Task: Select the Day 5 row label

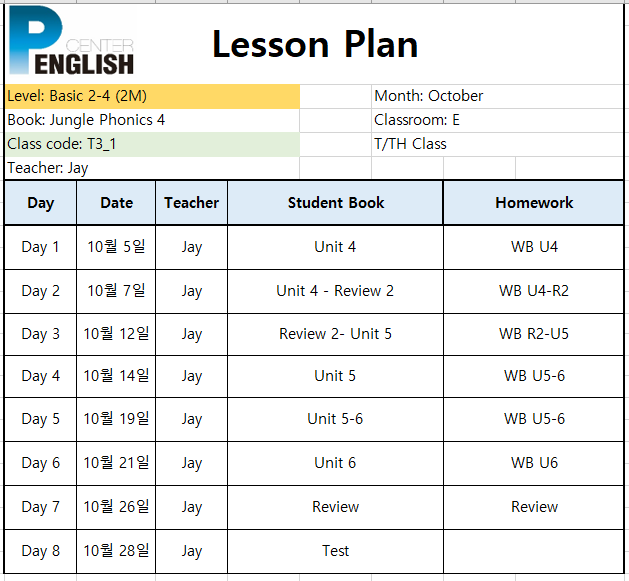Action: click(41, 419)
